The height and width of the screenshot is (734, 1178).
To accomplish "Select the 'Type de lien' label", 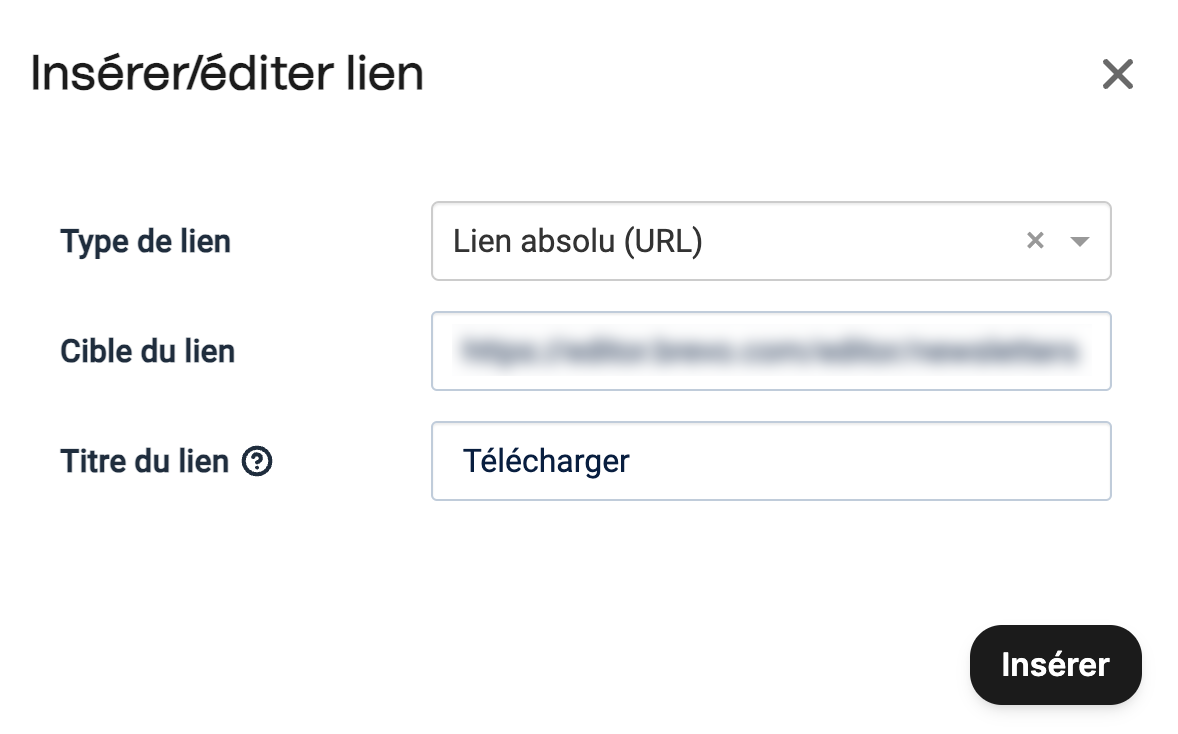I will 145,240.
